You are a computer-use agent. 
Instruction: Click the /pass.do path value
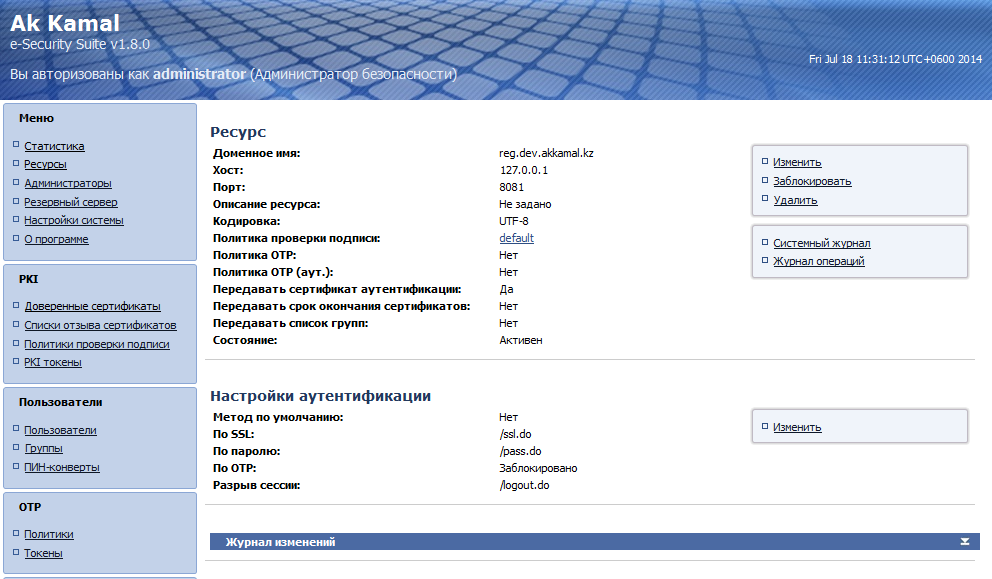point(520,452)
